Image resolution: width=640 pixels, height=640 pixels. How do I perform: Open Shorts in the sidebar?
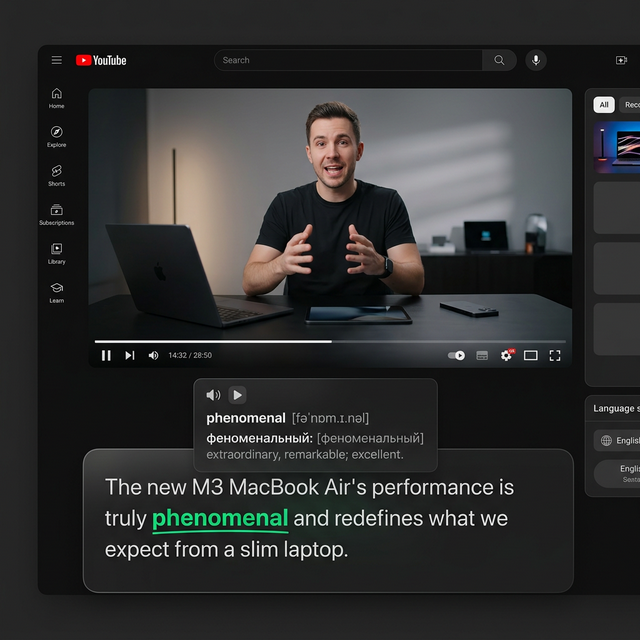pos(57,176)
